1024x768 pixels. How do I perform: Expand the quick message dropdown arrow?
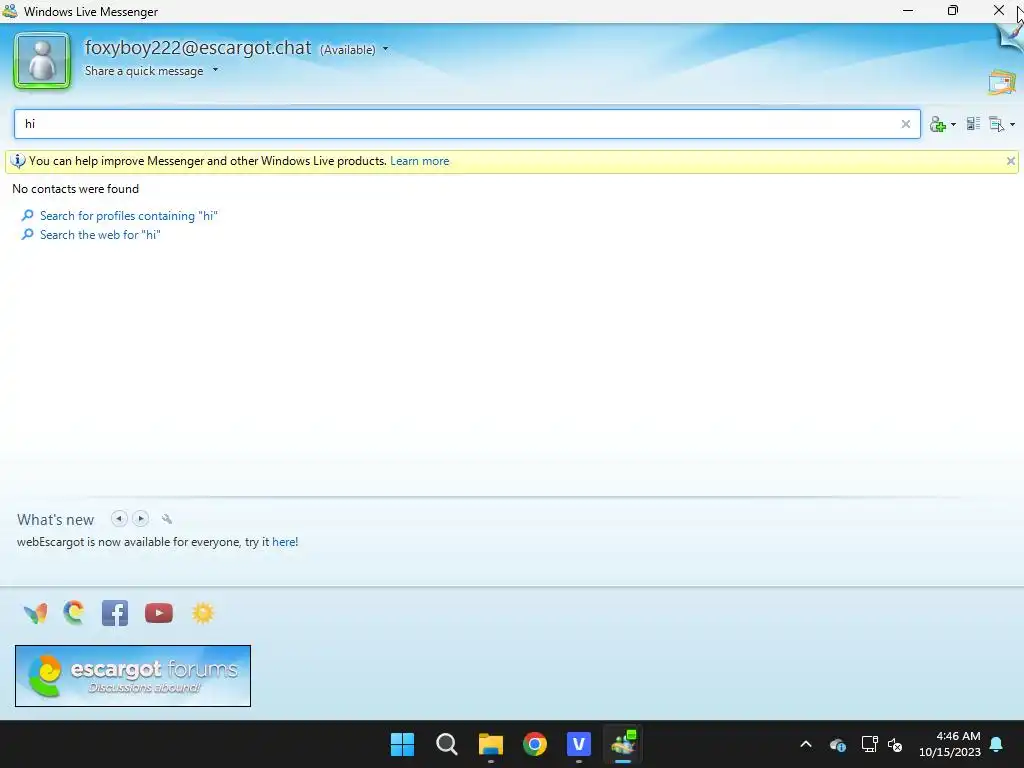[x=216, y=70]
